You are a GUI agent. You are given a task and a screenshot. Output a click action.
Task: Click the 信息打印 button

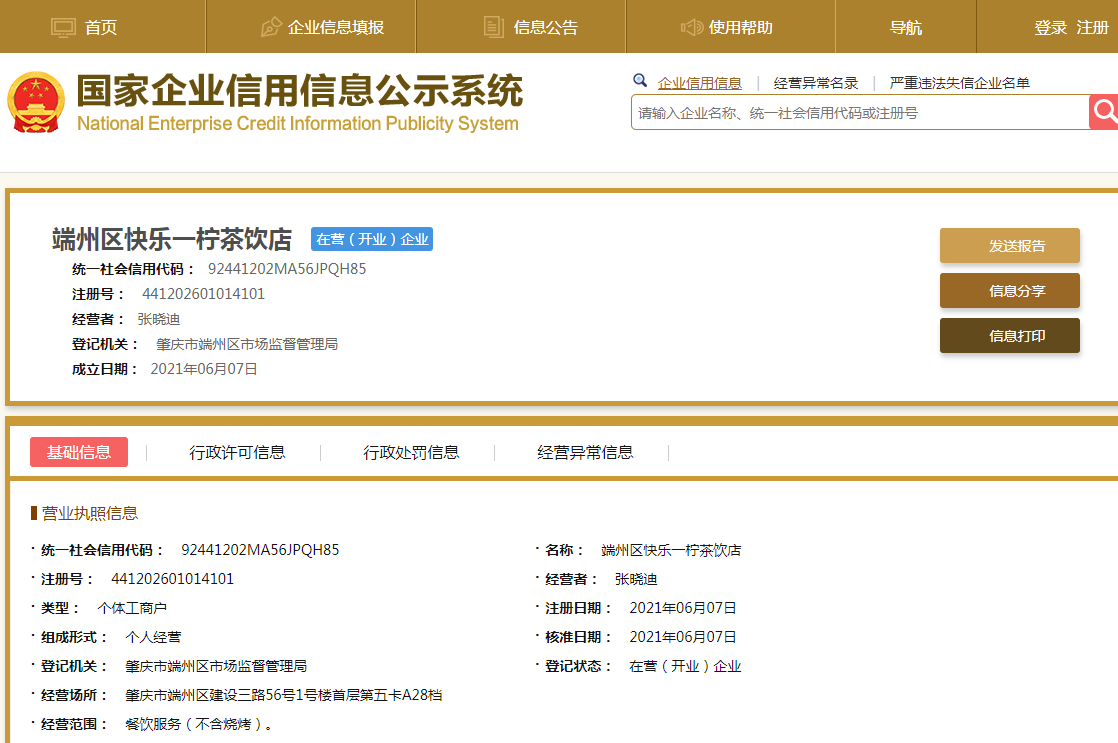pyautogui.click(x=1010, y=336)
